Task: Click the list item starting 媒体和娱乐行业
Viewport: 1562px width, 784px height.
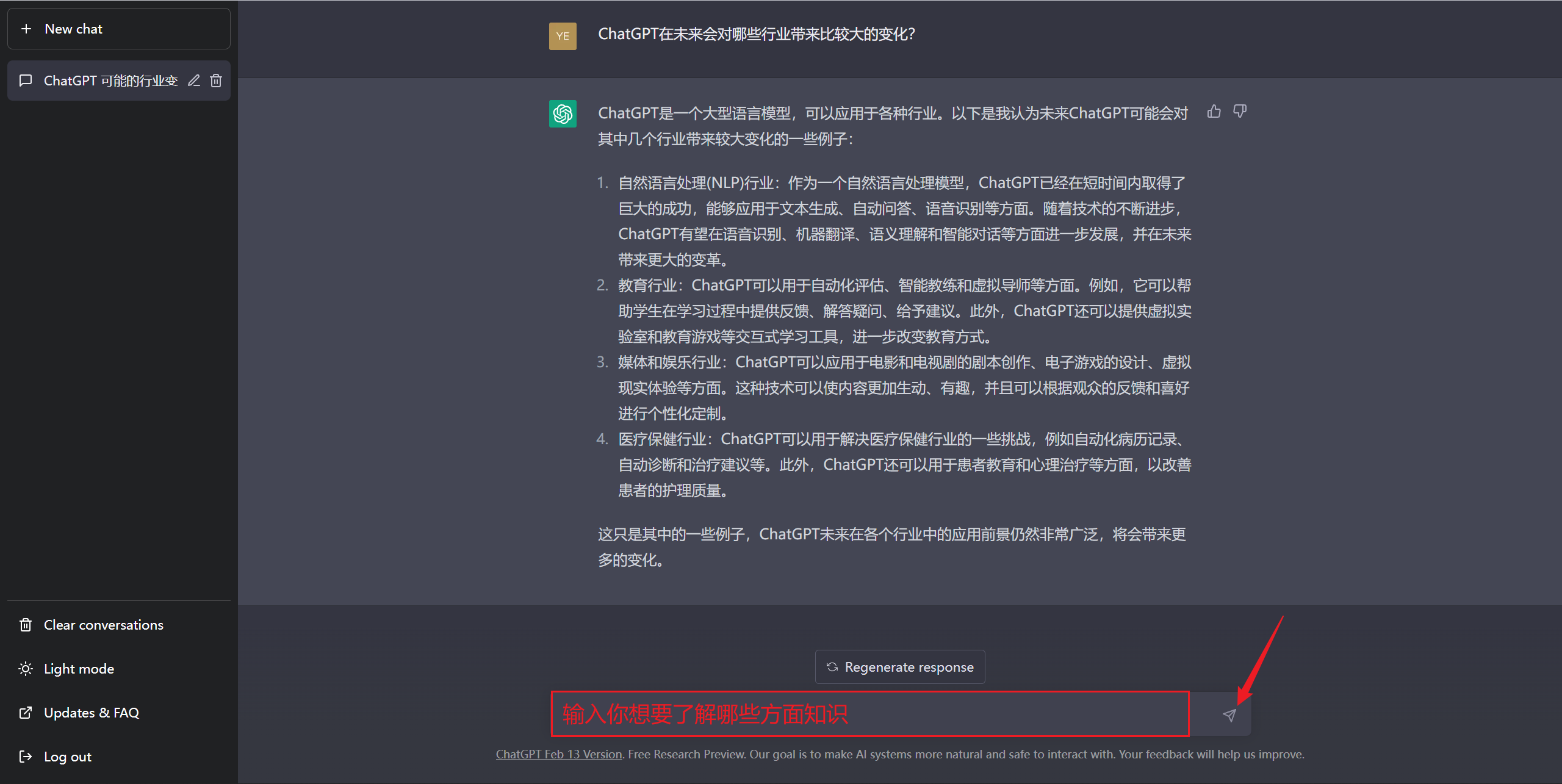Action: 904,388
